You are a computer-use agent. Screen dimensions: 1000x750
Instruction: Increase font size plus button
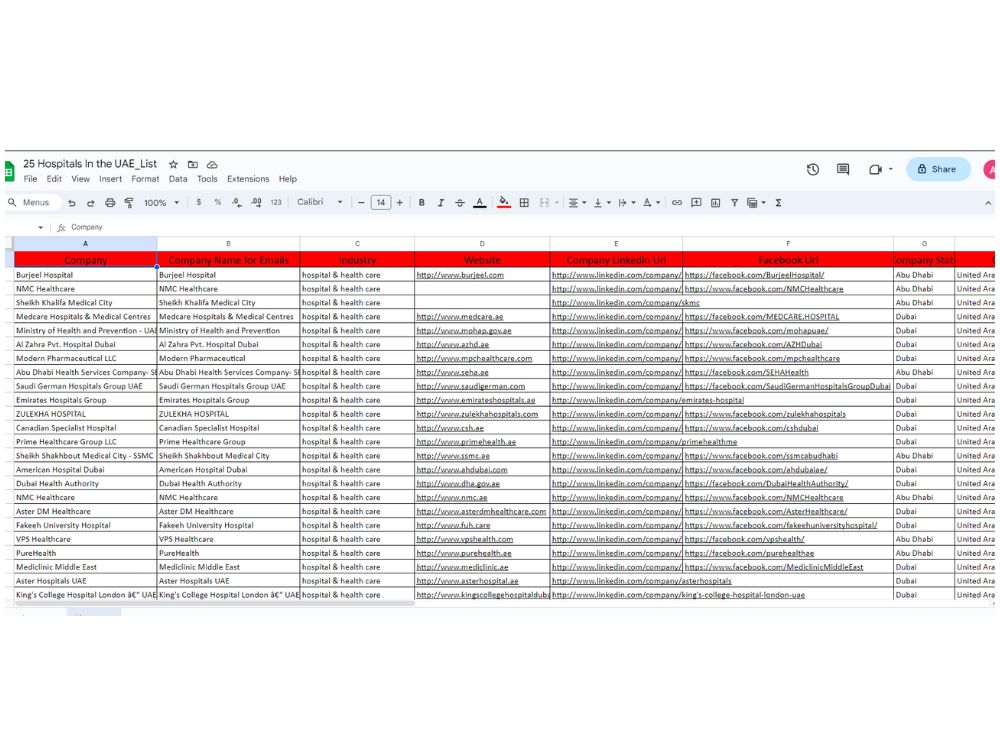(x=400, y=203)
